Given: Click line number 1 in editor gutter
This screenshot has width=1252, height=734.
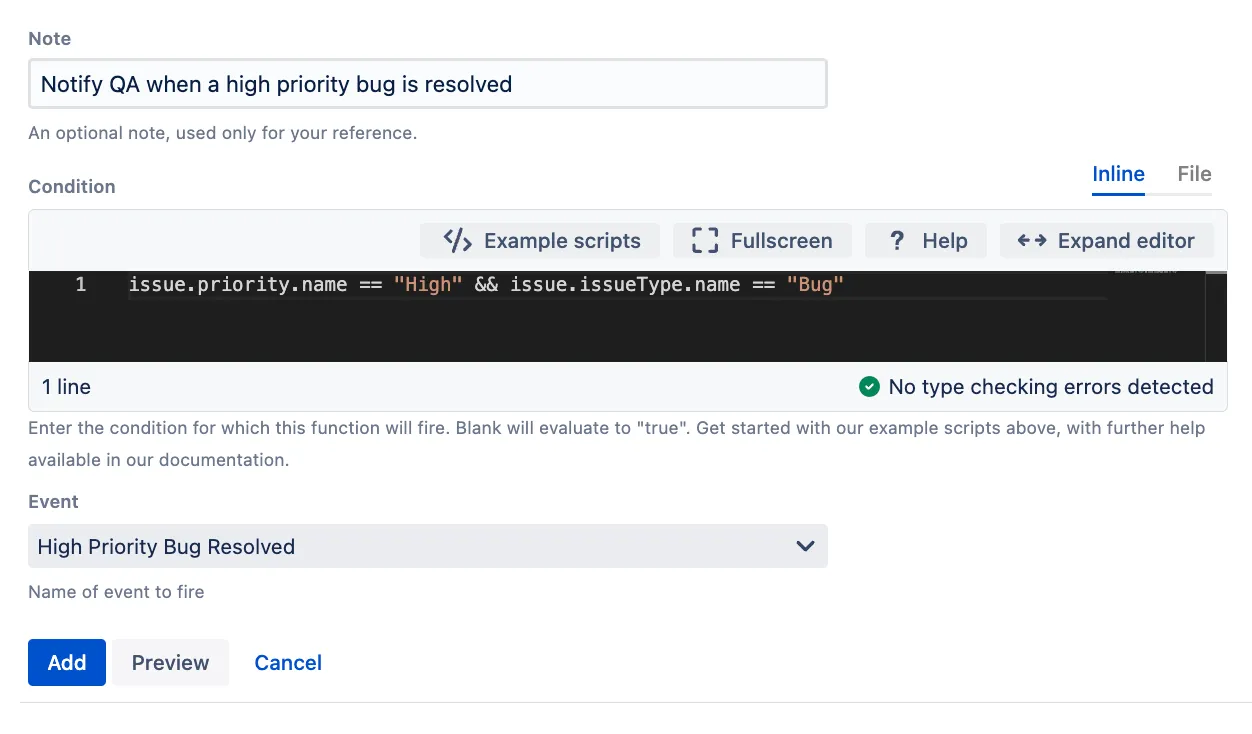Looking at the screenshot, I should tap(80, 285).
